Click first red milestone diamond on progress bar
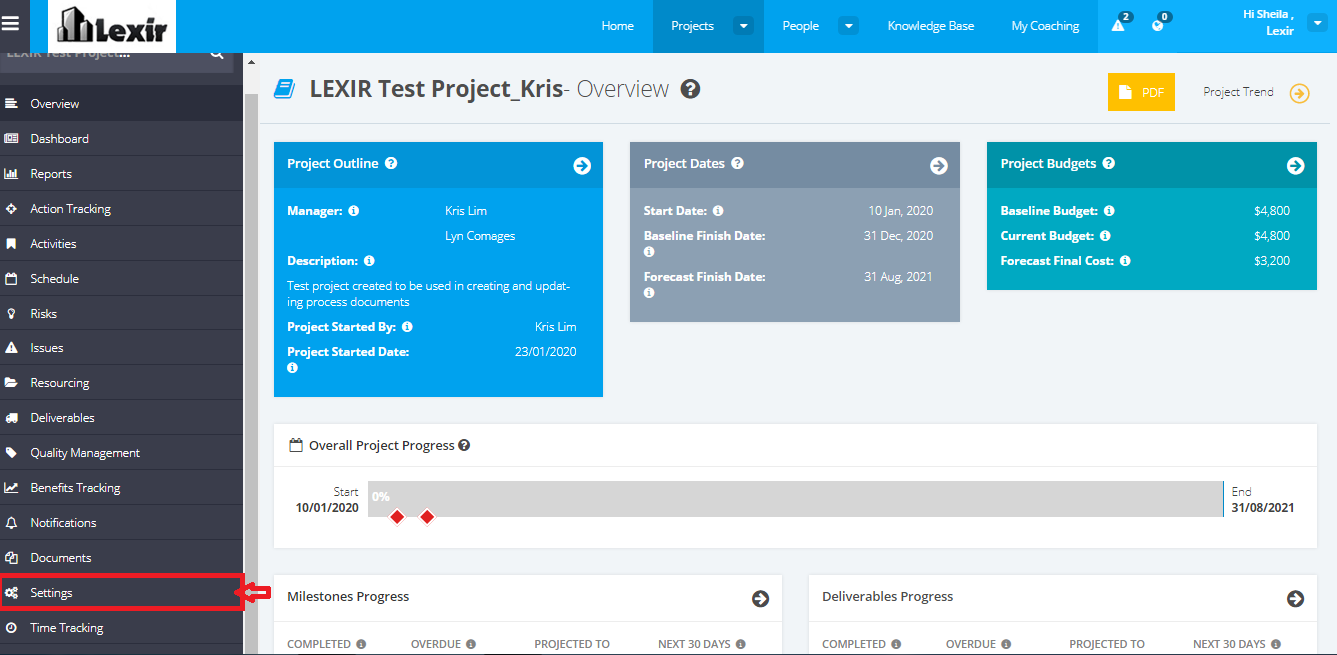This screenshot has width=1337, height=655. [x=397, y=517]
